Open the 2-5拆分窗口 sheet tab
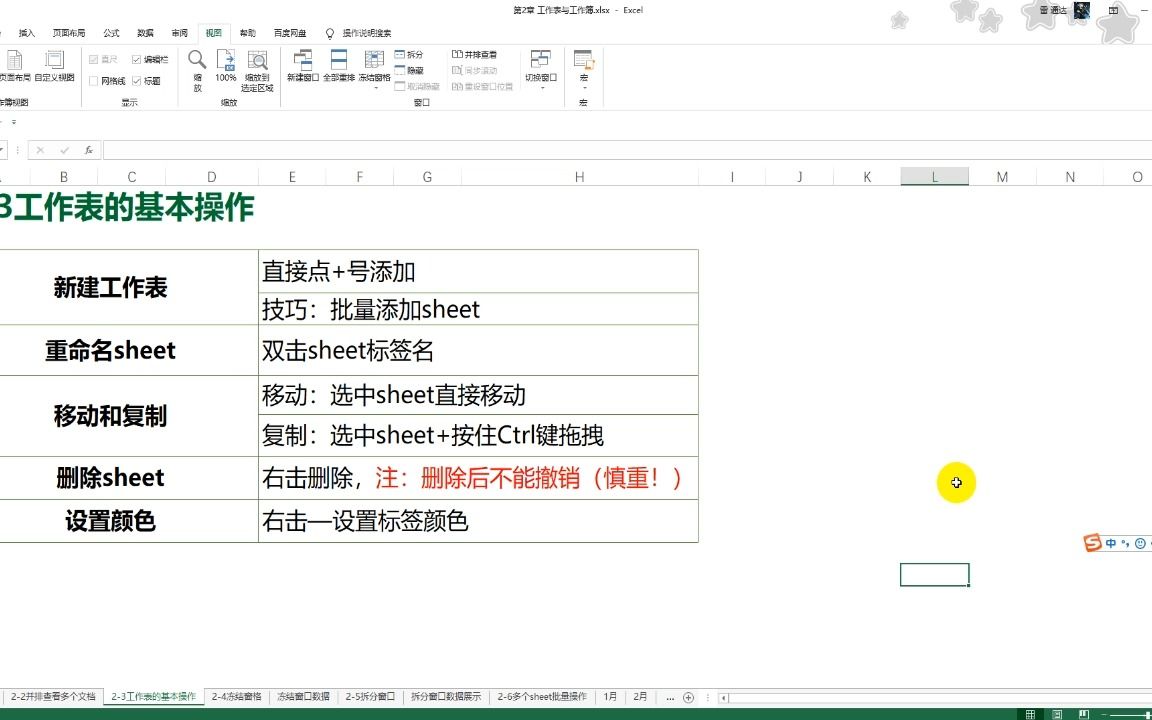This screenshot has height=720, width=1152. 371,697
